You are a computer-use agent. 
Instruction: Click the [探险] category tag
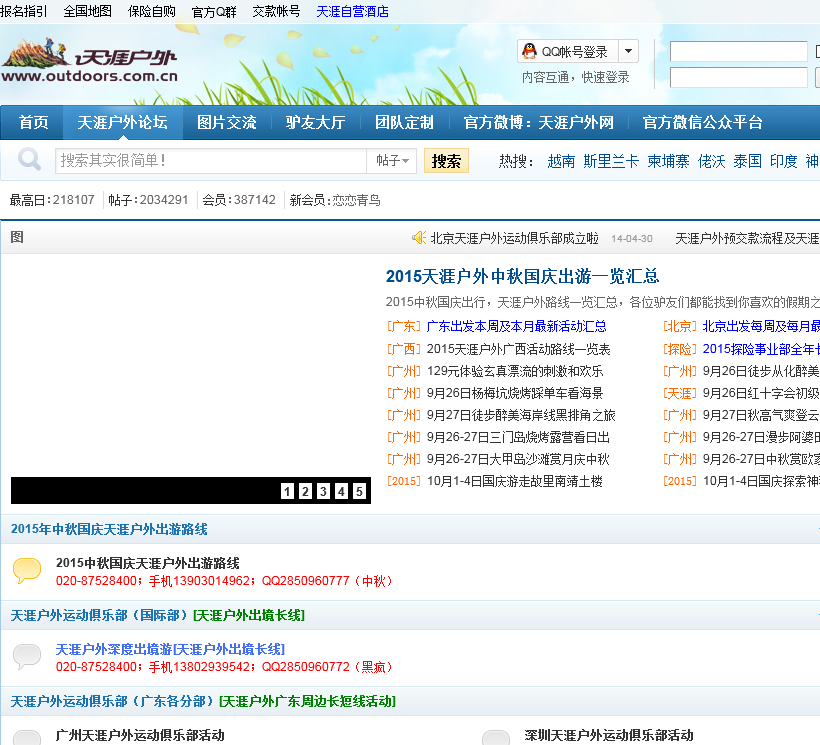coord(680,349)
